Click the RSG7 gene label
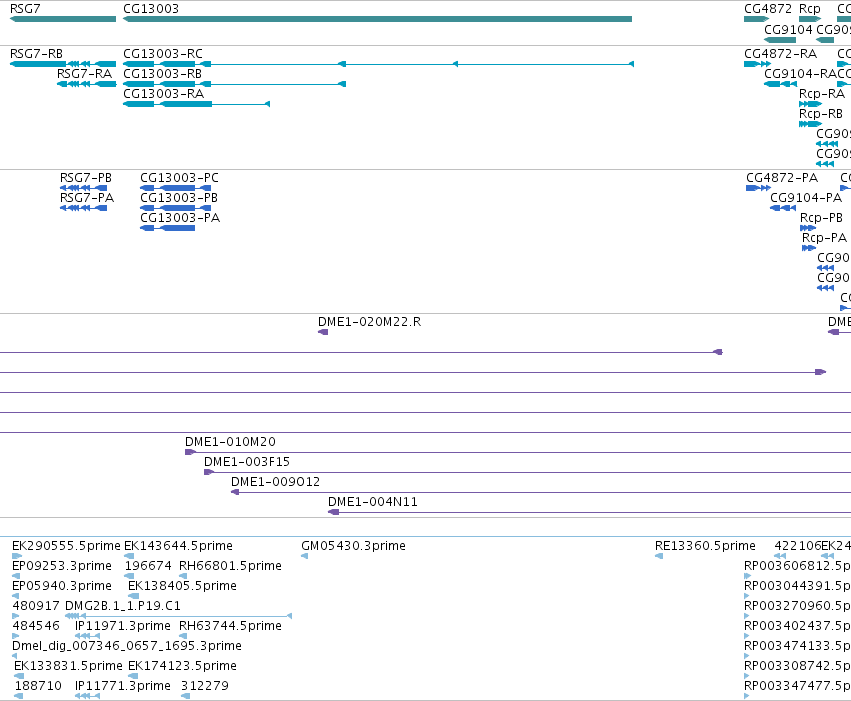Screen dimensions: 851x701 pyautogui.click(x=25, y=9)
